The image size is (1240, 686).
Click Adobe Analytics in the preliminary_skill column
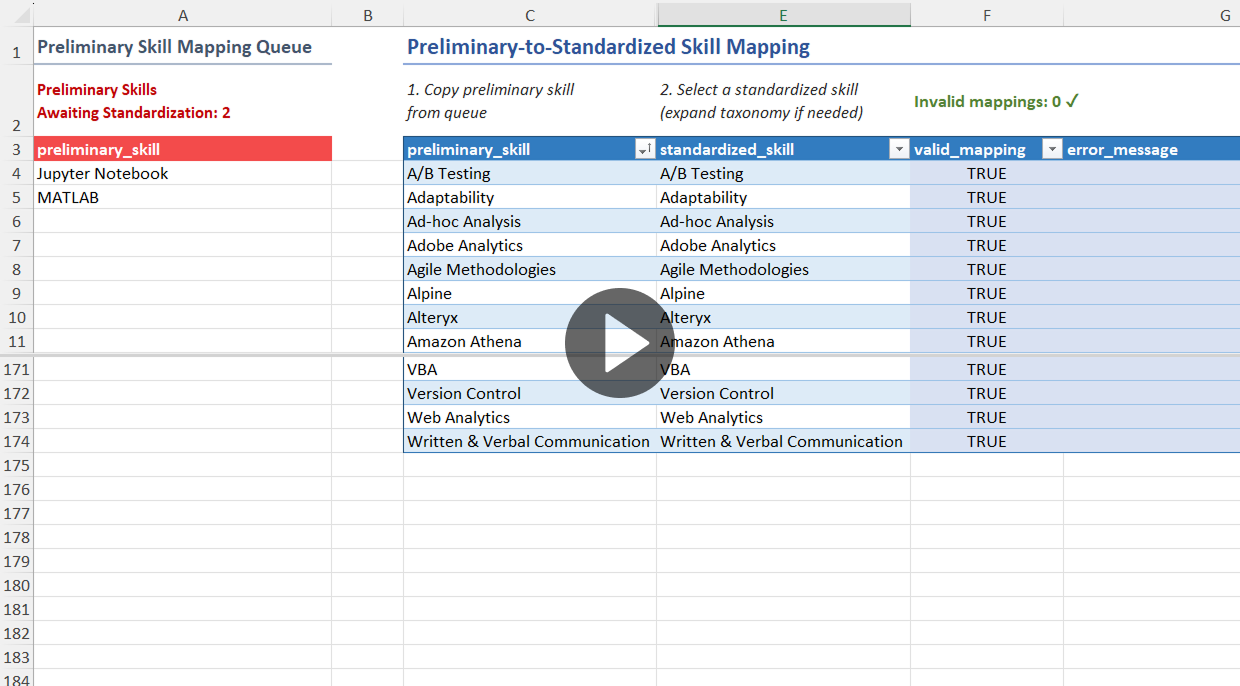coord(530,246)
